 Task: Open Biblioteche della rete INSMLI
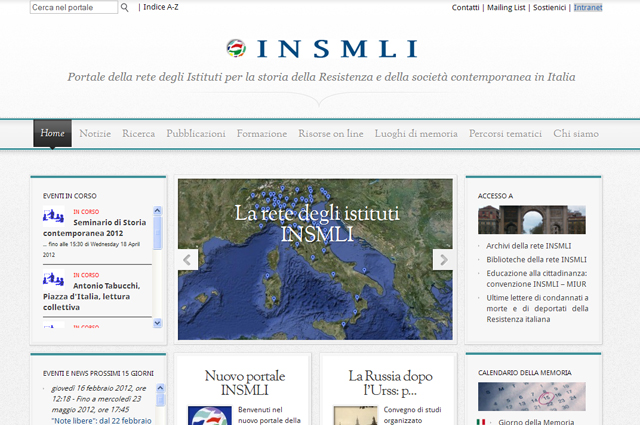tap(536, 260)
